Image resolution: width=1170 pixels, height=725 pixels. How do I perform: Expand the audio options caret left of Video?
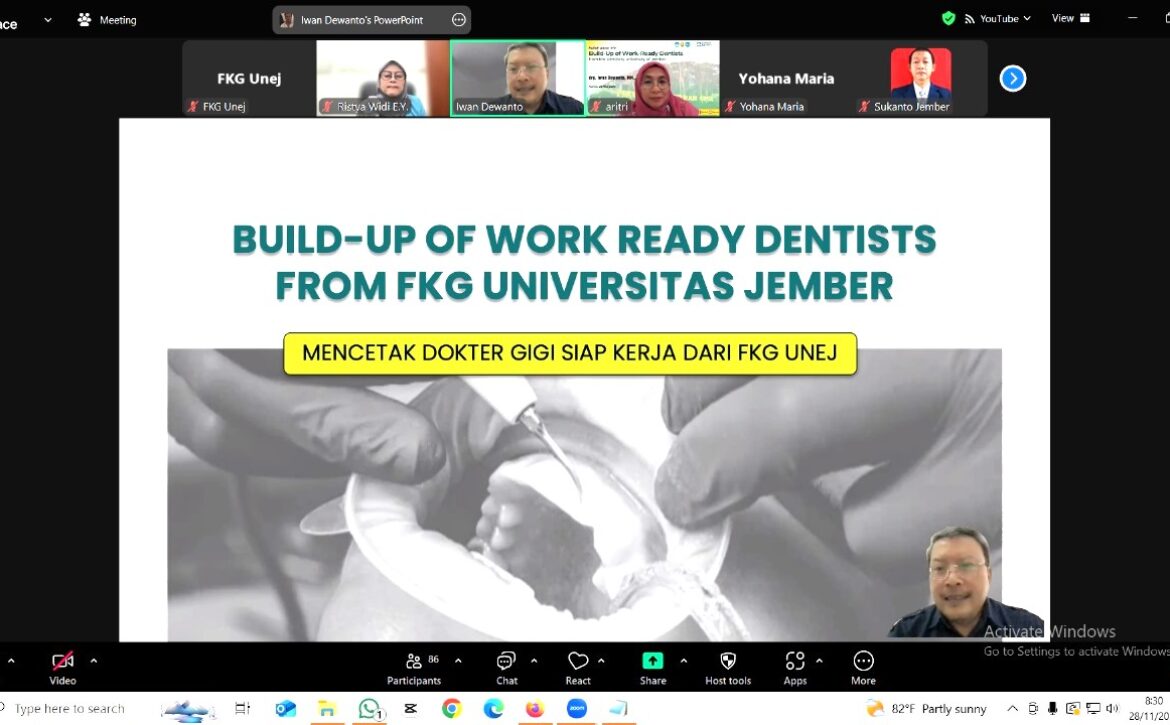pos(10,661)
